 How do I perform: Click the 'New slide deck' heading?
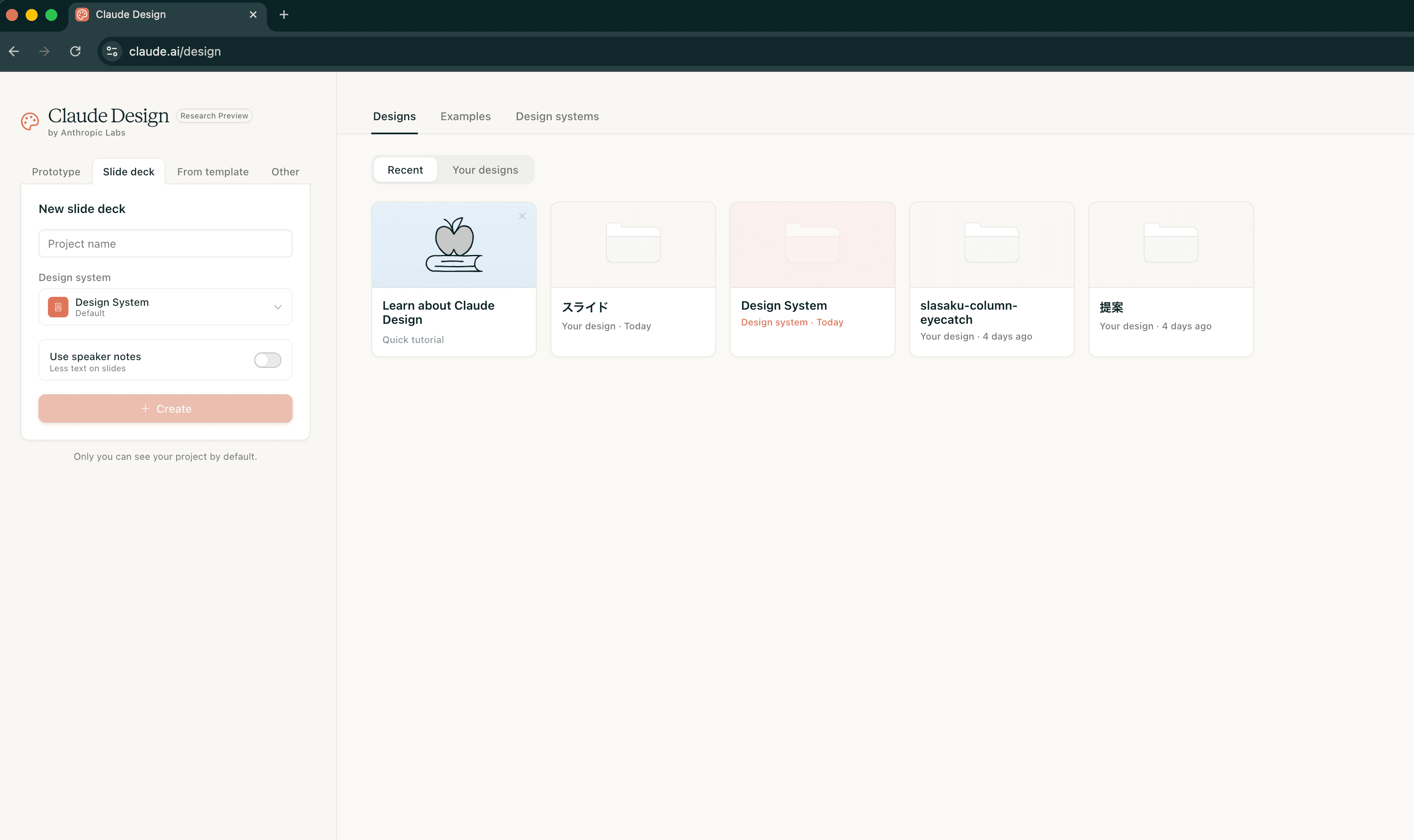click(82, 209)
